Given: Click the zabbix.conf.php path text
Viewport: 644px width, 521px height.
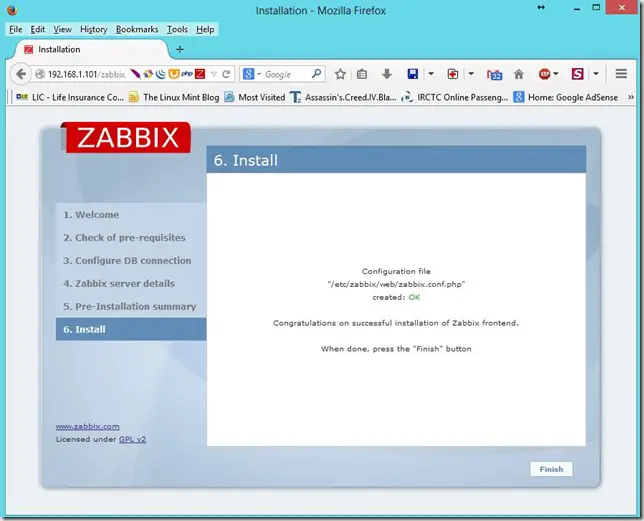Looking at the screenshot, I should tap(396, 284).
